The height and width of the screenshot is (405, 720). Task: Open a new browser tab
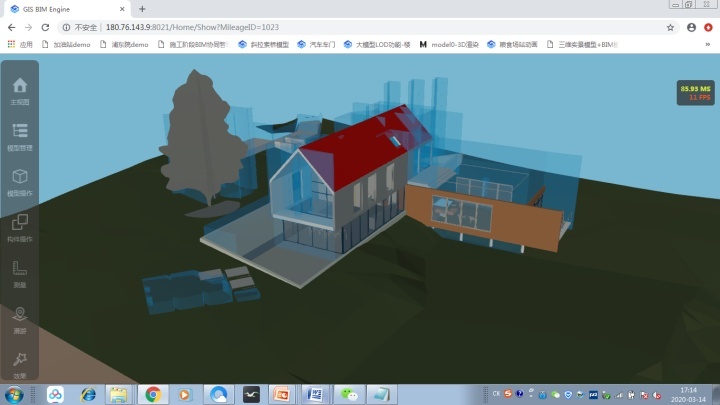[x=142, y=9]
